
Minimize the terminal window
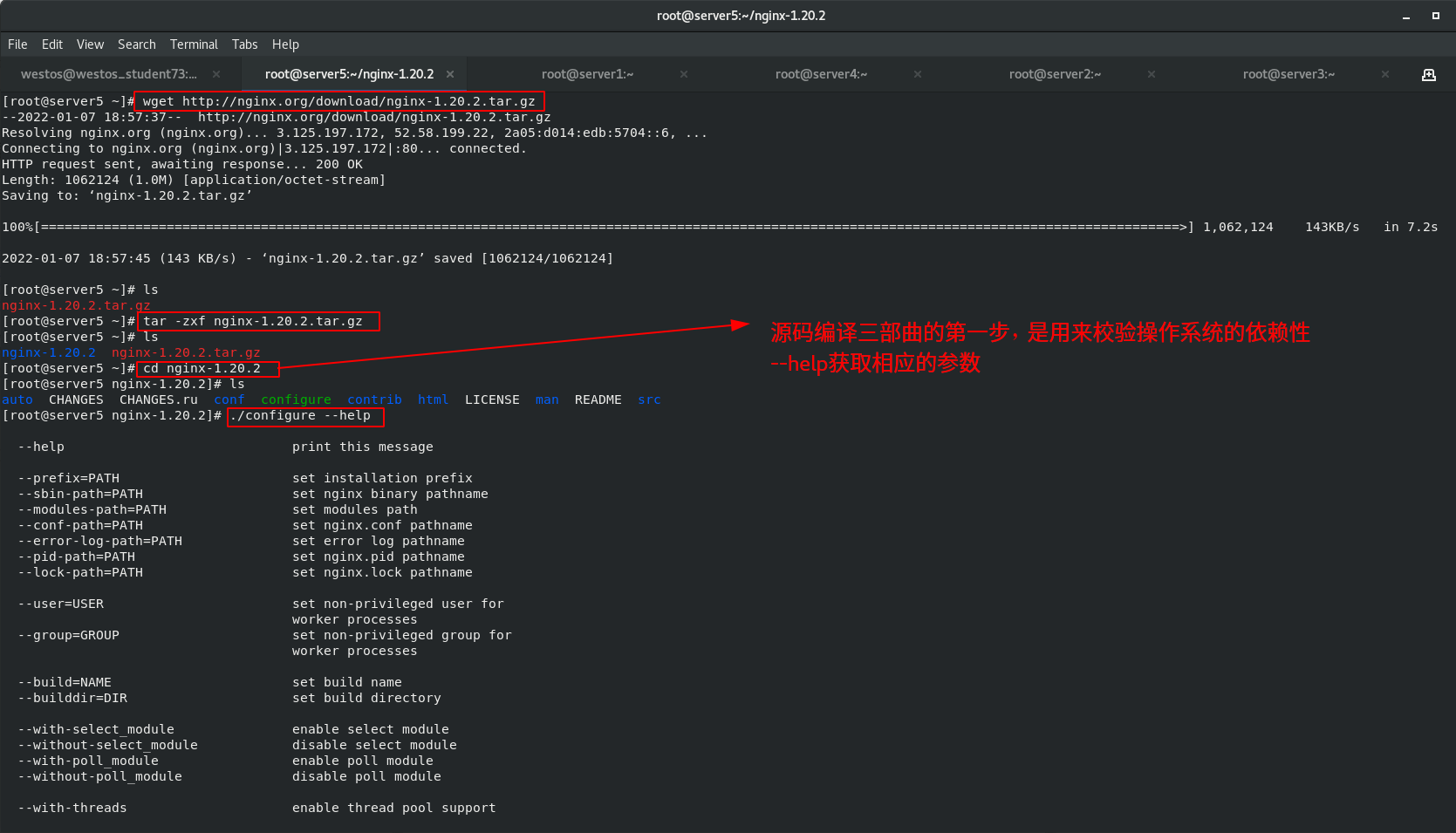(1406, 16)
